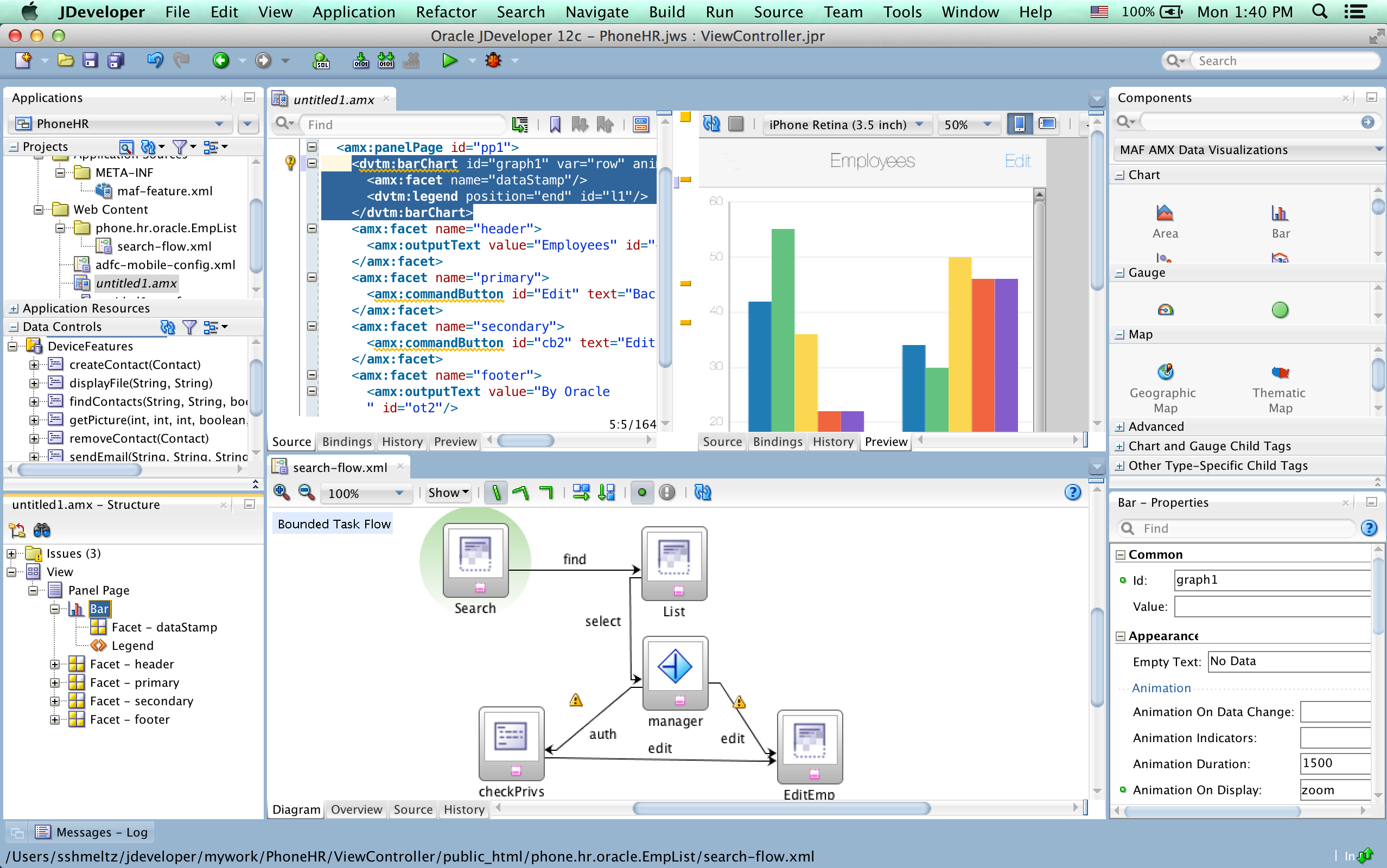Click the Open folder toolbar icon
The image size is (1387, 868).
66,60
